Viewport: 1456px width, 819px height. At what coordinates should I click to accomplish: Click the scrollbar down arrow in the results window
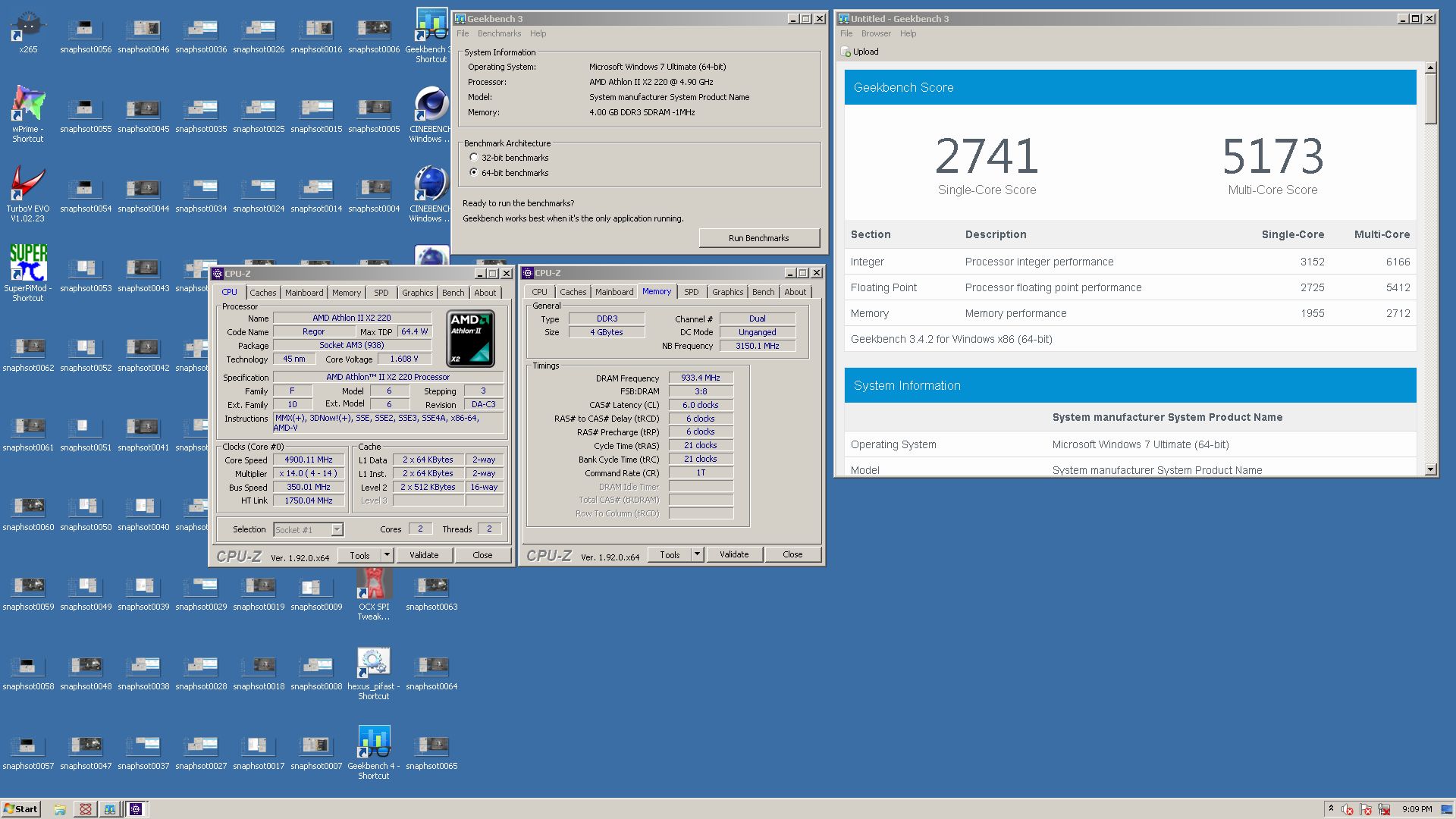pos(1430,469)
